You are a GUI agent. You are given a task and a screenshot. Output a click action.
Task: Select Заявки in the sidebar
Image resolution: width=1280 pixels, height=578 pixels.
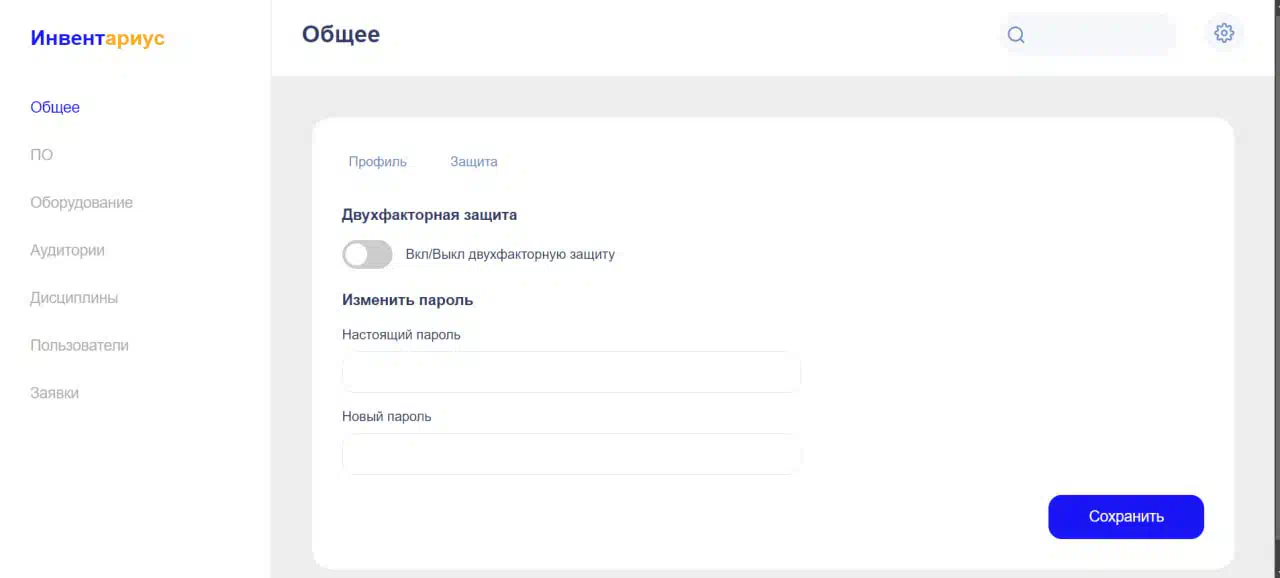pos(54,393)
